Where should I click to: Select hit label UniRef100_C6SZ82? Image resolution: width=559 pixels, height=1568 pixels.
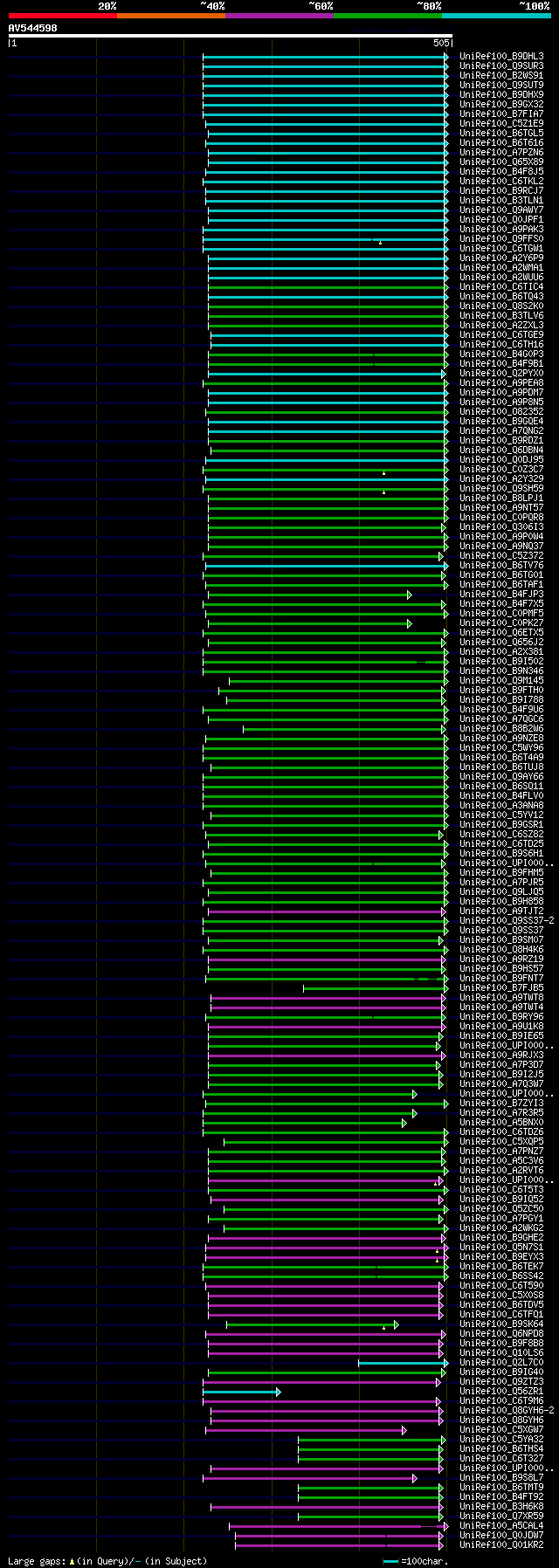pyautogui.click(x=501, y=835)
